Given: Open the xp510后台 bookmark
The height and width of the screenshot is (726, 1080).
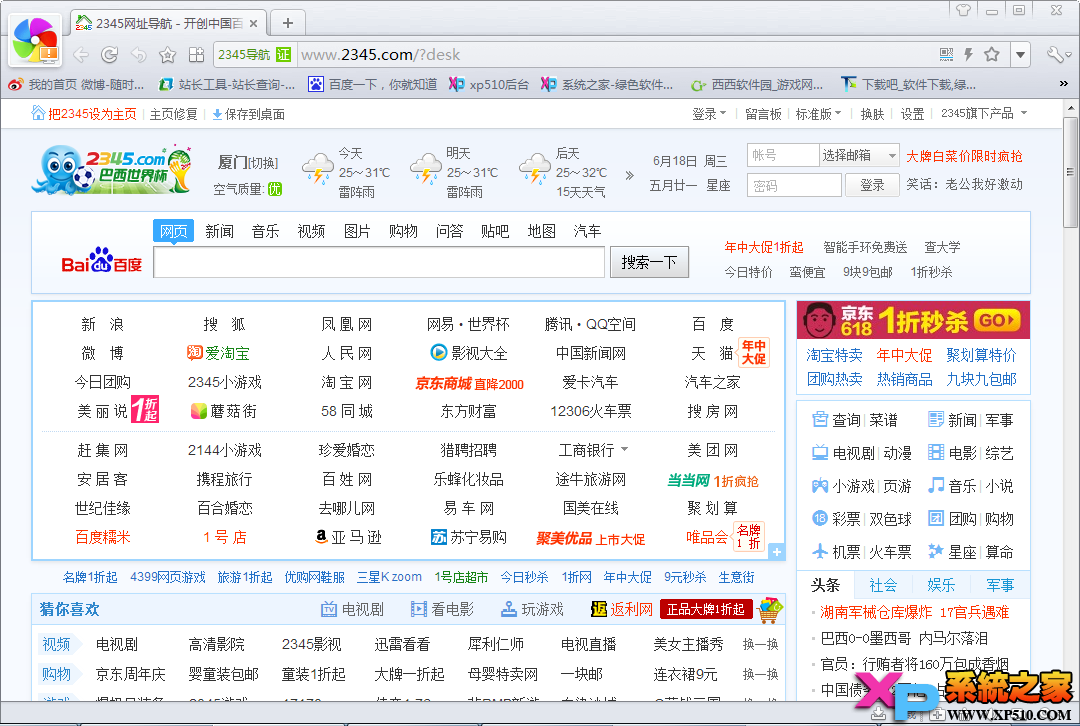Looking at the screenshot, I should point(488,85).
